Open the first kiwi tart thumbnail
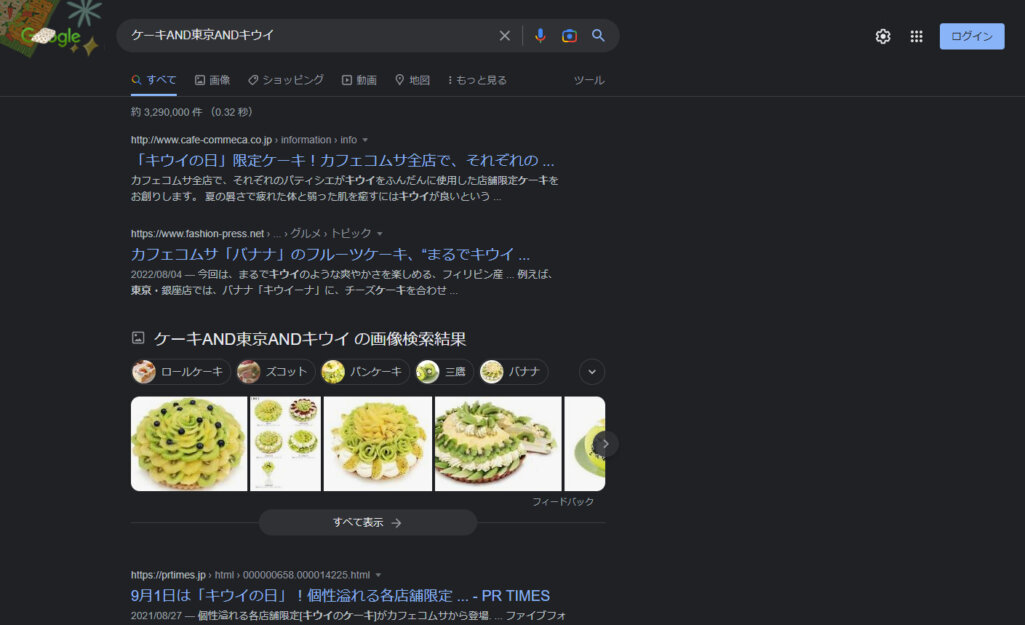Viewport: 1025px width, 625px height. click(x=189, y=444)
